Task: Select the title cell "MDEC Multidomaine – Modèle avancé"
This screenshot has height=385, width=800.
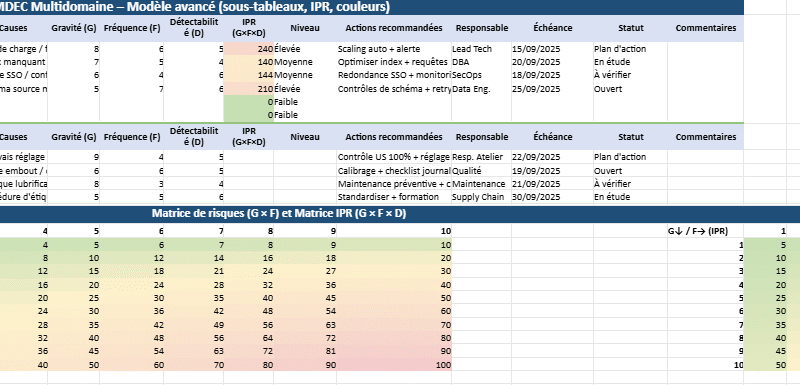Action: (x=372, y=7)
